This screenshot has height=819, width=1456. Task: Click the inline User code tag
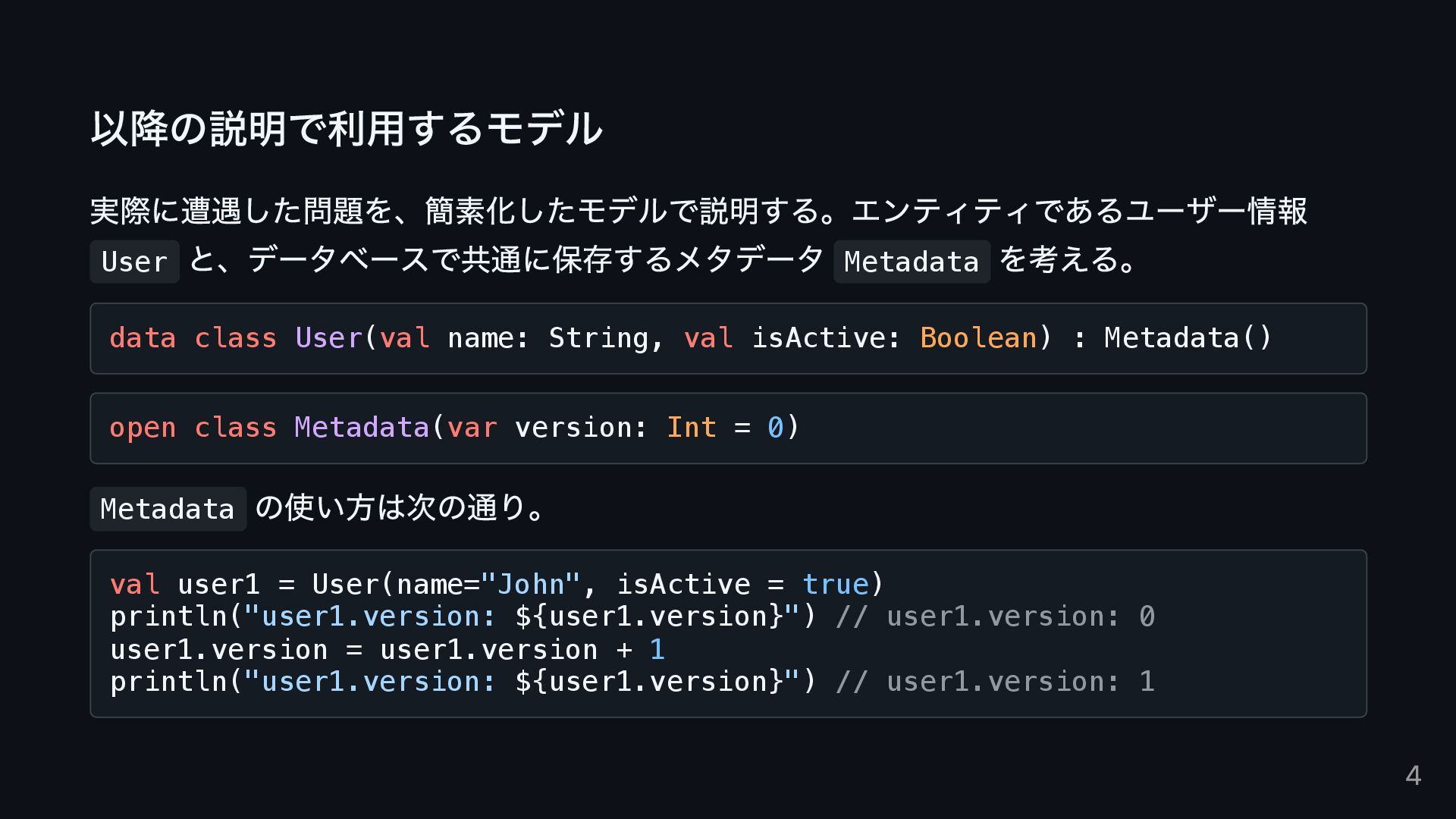[134, 262]
